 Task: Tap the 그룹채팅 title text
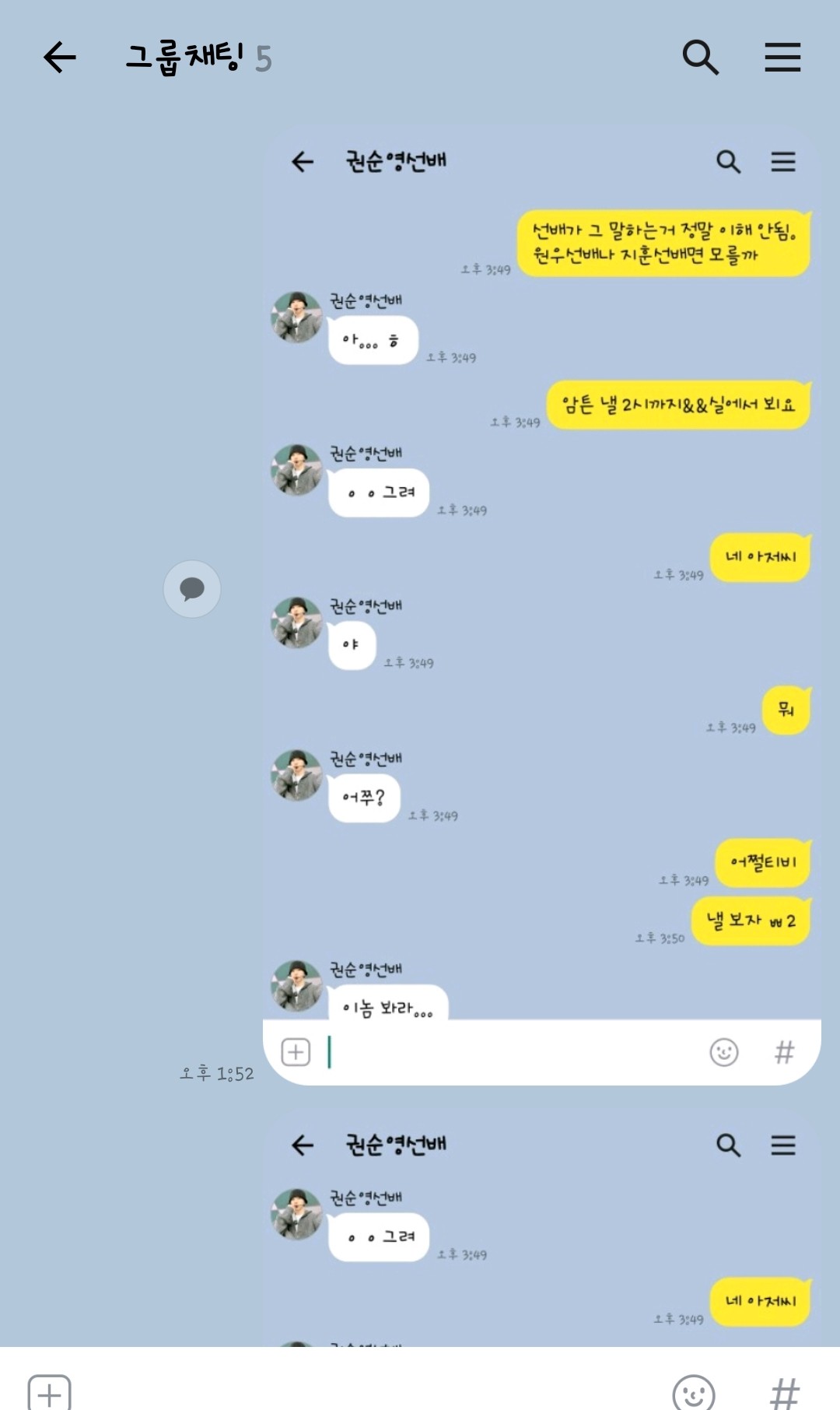tap(184, 58)
